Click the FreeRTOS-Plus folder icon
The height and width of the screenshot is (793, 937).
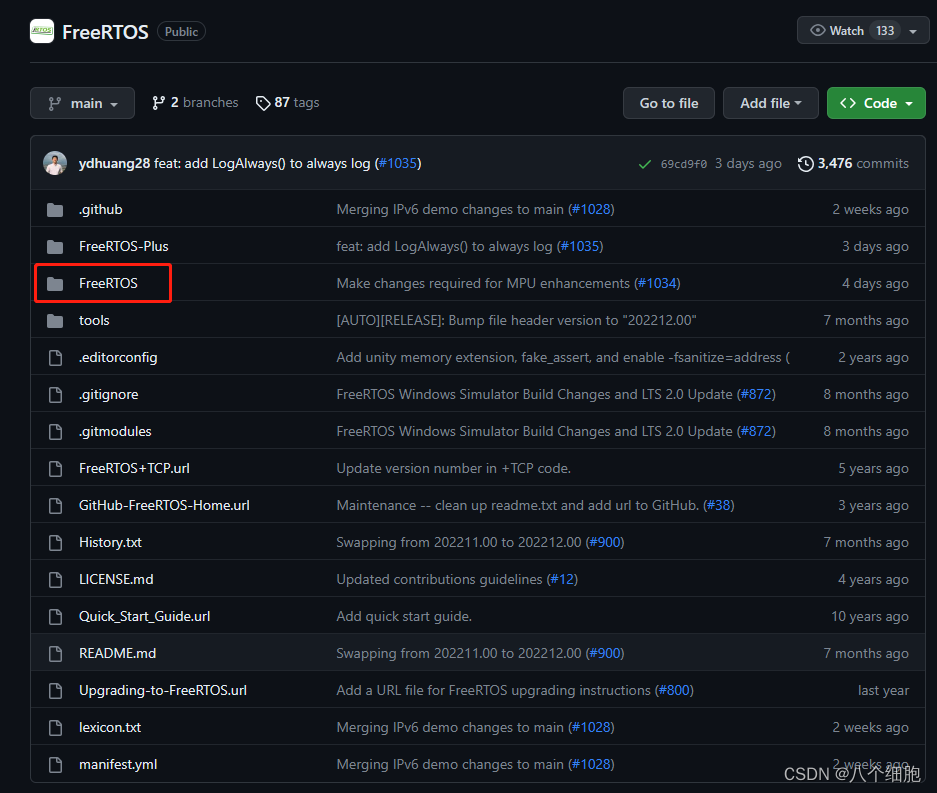click(55, 247)
